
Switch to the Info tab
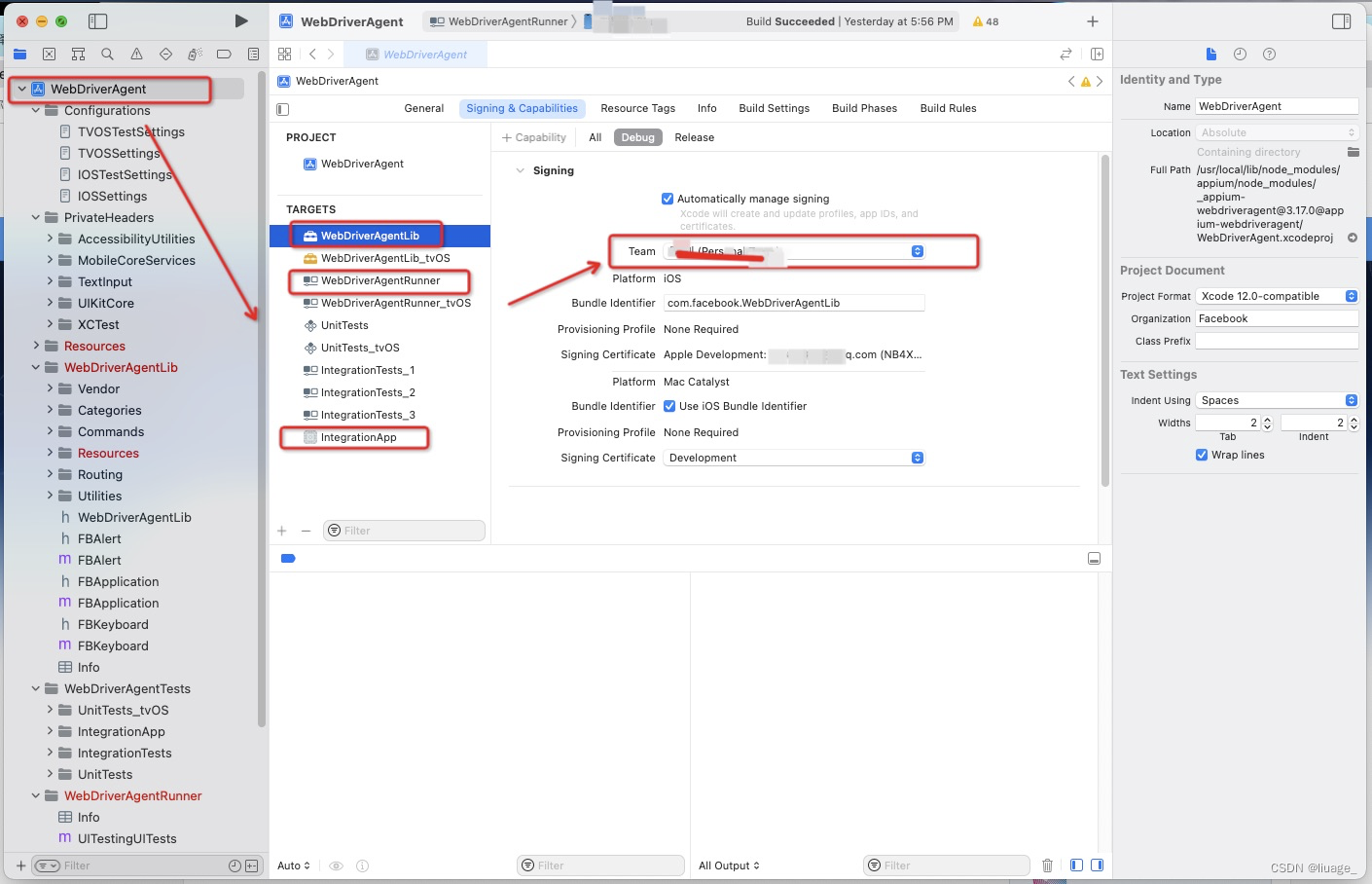point(707,108)
